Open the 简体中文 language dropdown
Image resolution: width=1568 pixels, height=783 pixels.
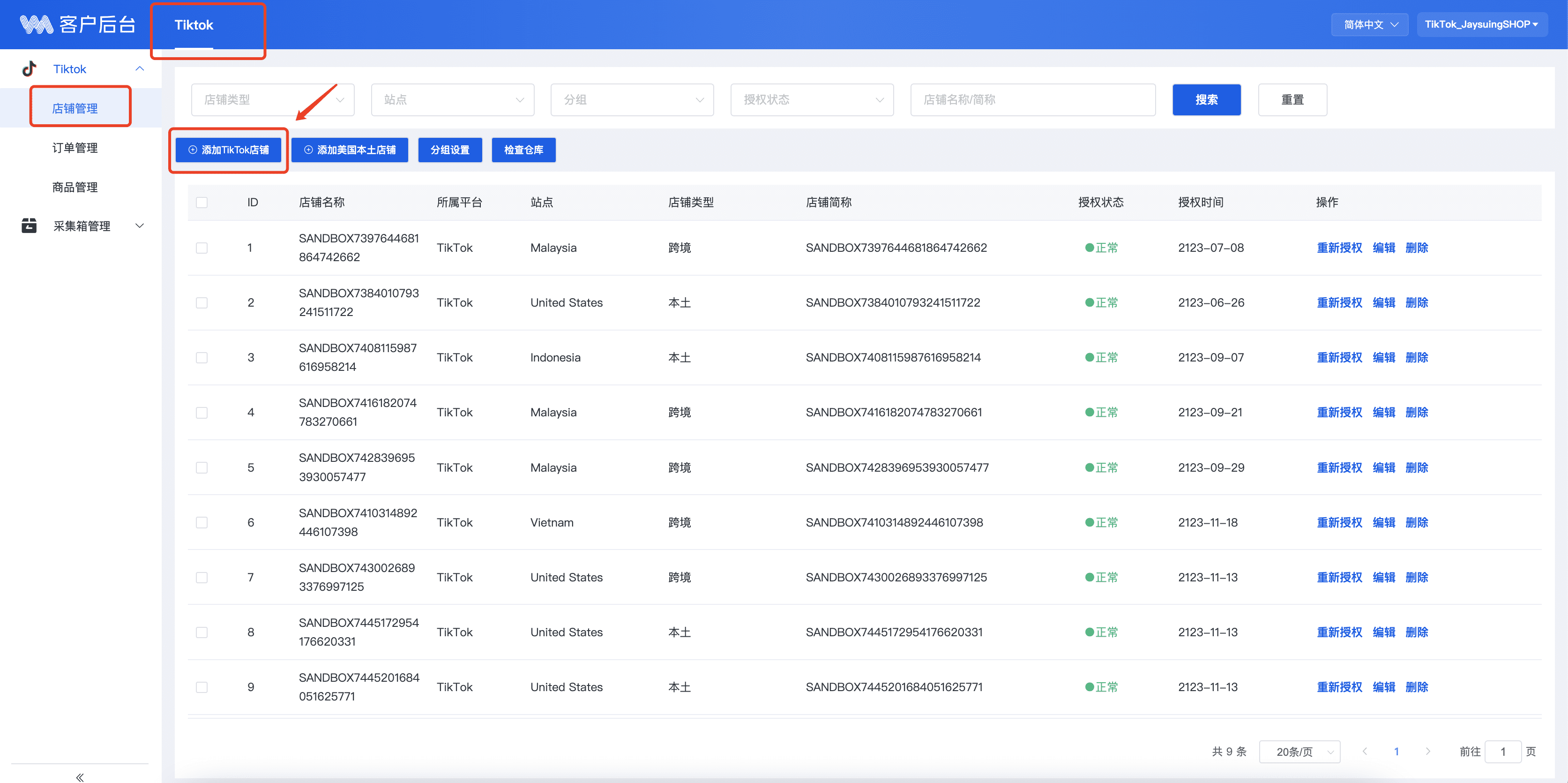1370,24
